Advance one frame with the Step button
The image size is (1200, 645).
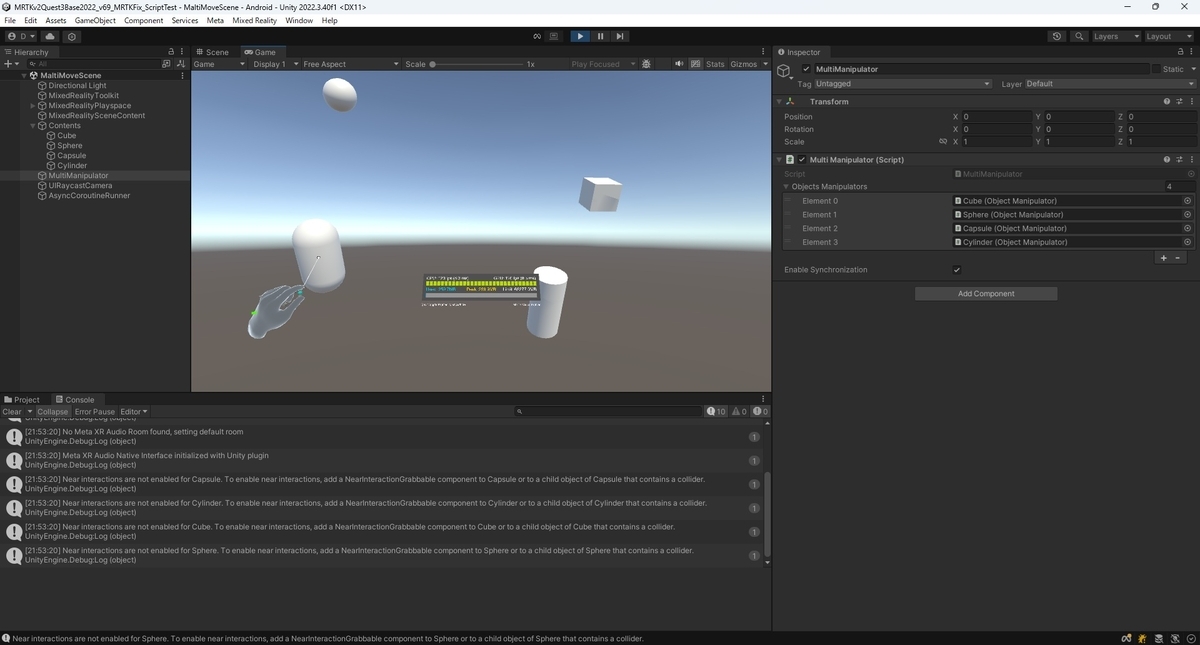point(620,36)
